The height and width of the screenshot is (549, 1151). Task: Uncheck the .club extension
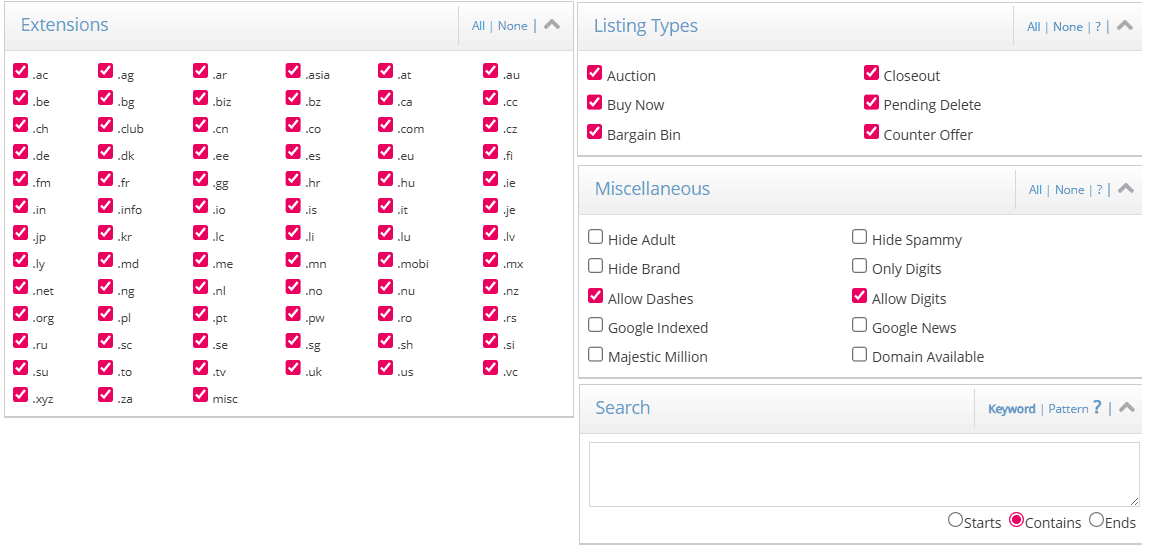105,125
